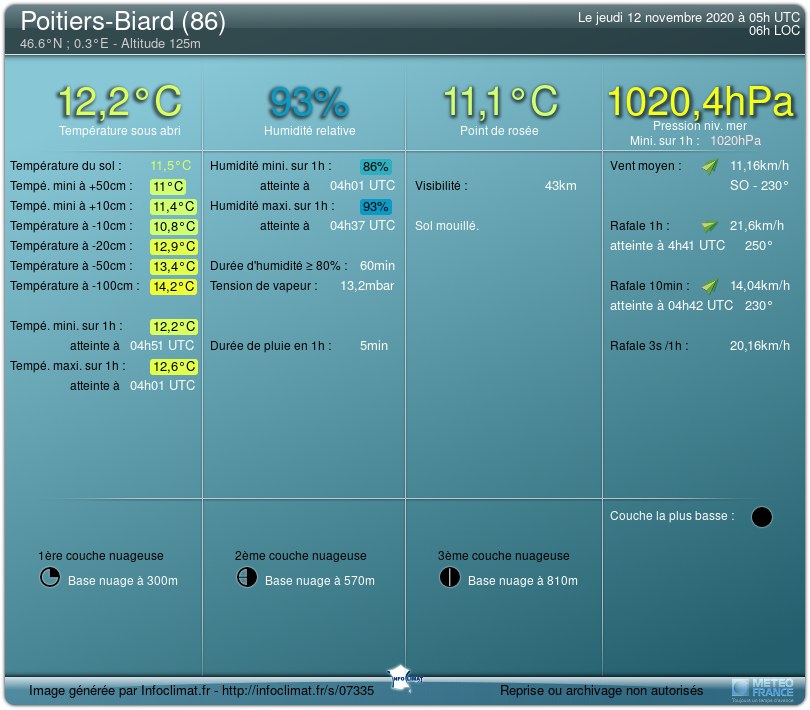Click the Sol mouillé. text
The height and width of the screenshot is (710, 810).
tap(447, 226)
